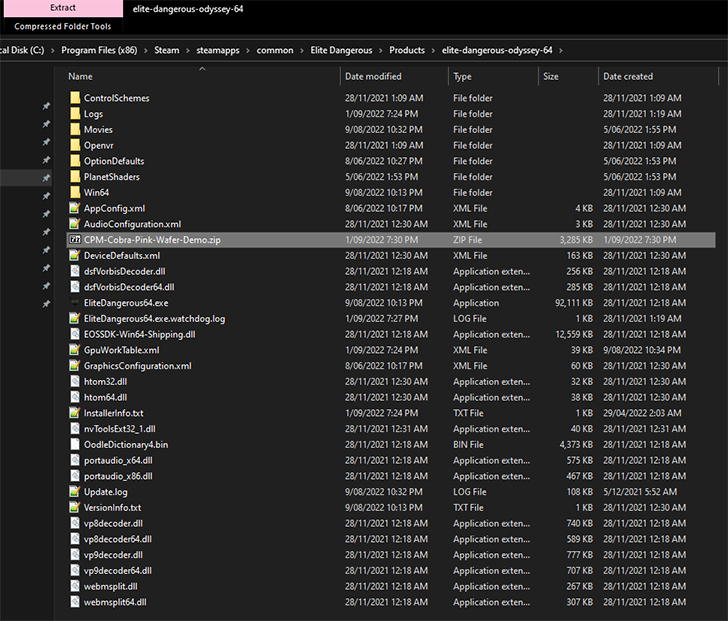The width and height of the screenshot is (728, 621).
Task: Select the AppConfig.xml file icon
Action: pyautogui.click(x=75, y=208)
